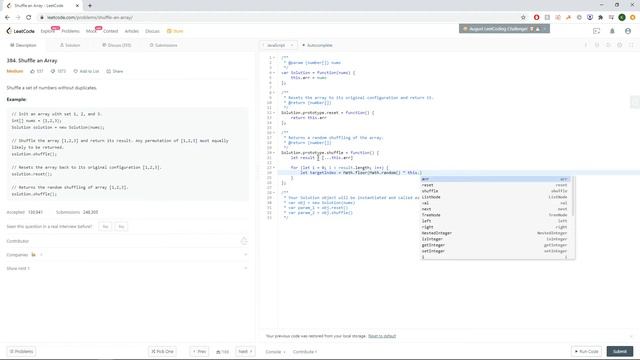The height and width of the screenshot is (360, 640).
Task: Select 'ListNode' autocomplete suggestion
Action: [496, 197]
